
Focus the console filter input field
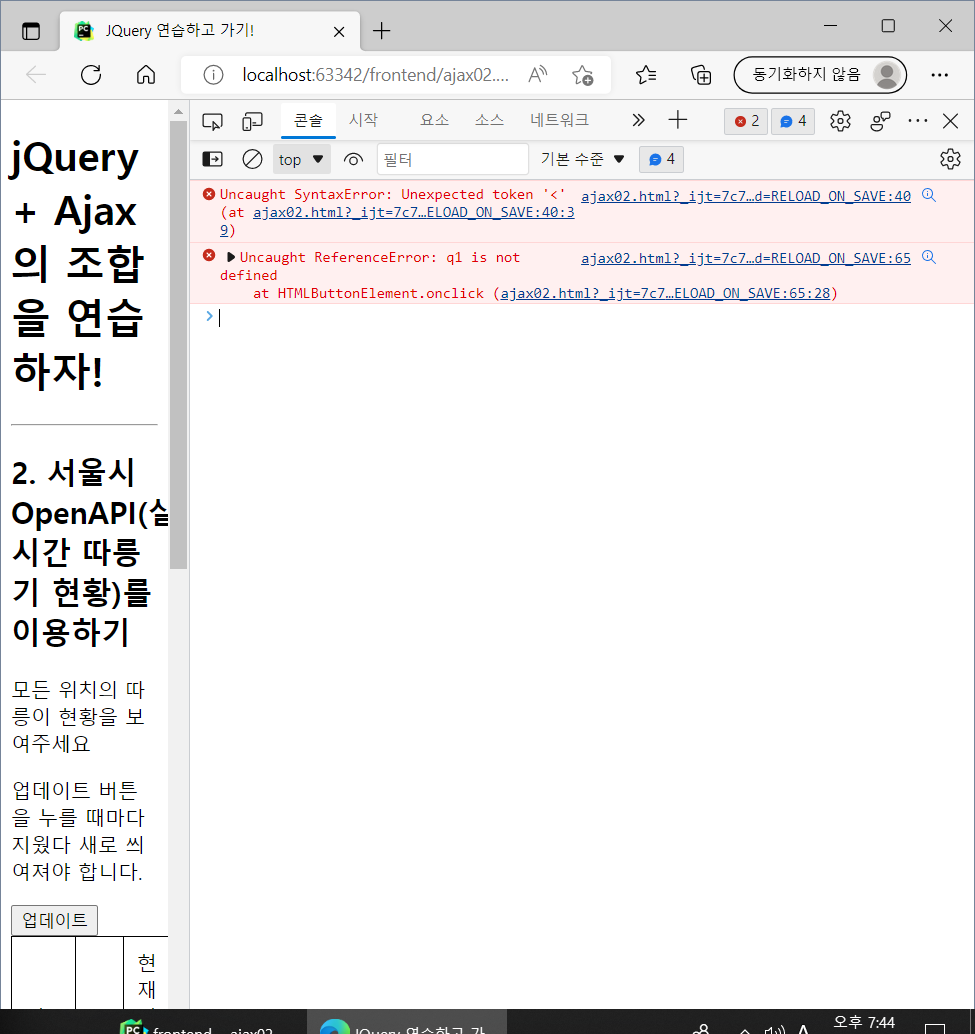[x=453, y=160]
